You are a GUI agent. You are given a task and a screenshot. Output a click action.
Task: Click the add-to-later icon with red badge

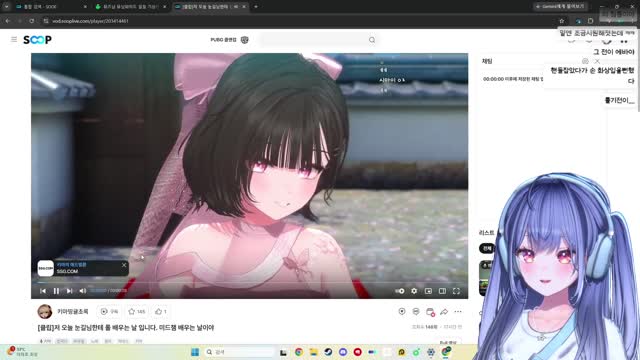[430, 312]
